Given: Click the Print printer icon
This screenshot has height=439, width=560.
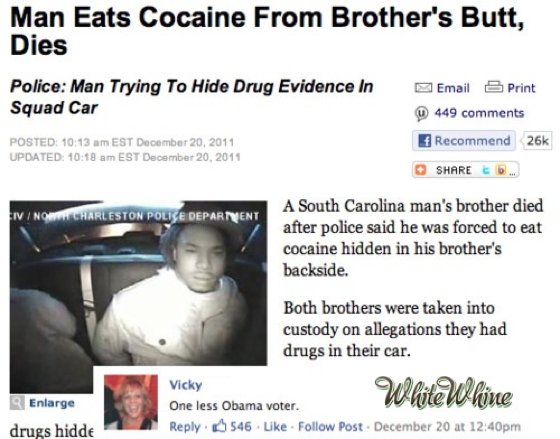Looking at the screenshot, I should [x=494, y=87].
